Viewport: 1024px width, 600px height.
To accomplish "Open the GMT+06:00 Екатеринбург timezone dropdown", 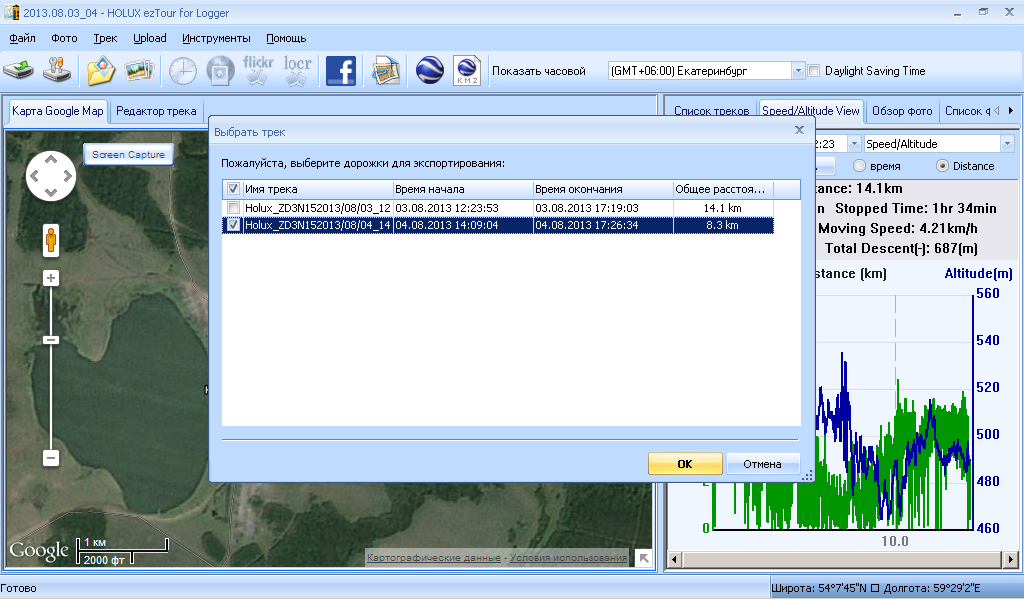I will point(798,71).
